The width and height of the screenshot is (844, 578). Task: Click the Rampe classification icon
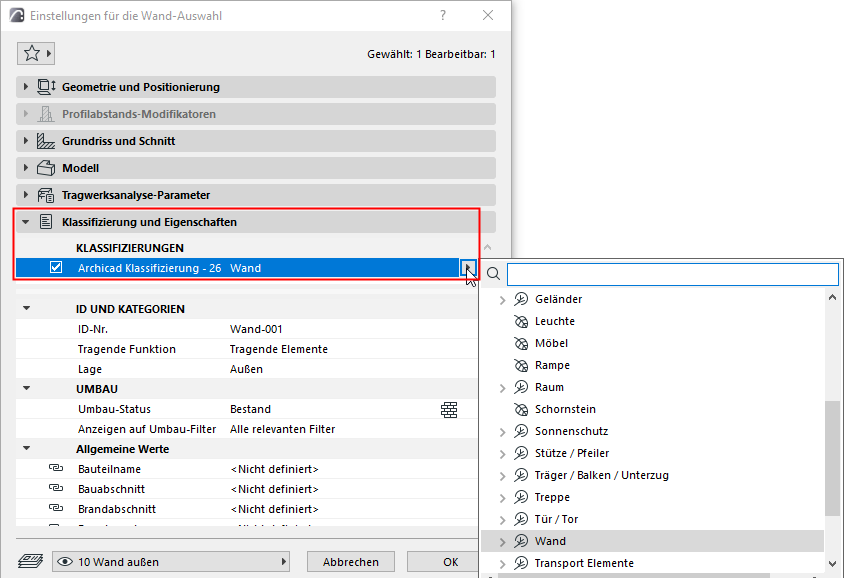click(x=521, y=365)
